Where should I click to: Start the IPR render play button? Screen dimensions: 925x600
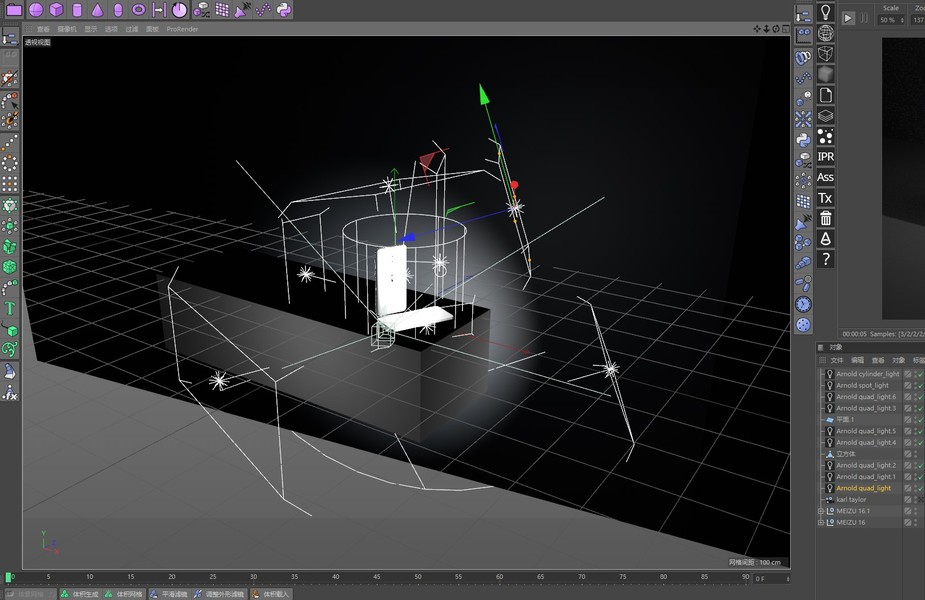click(848, 18)
